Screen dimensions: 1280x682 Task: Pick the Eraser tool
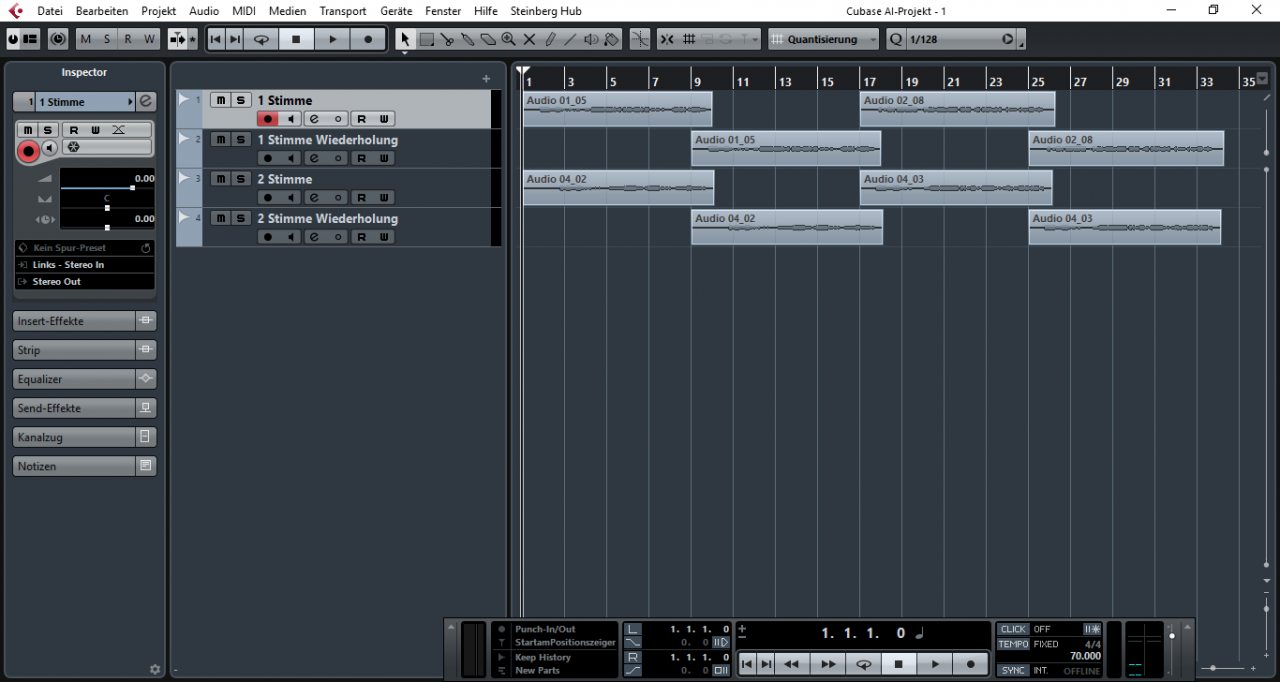point(488,39)
